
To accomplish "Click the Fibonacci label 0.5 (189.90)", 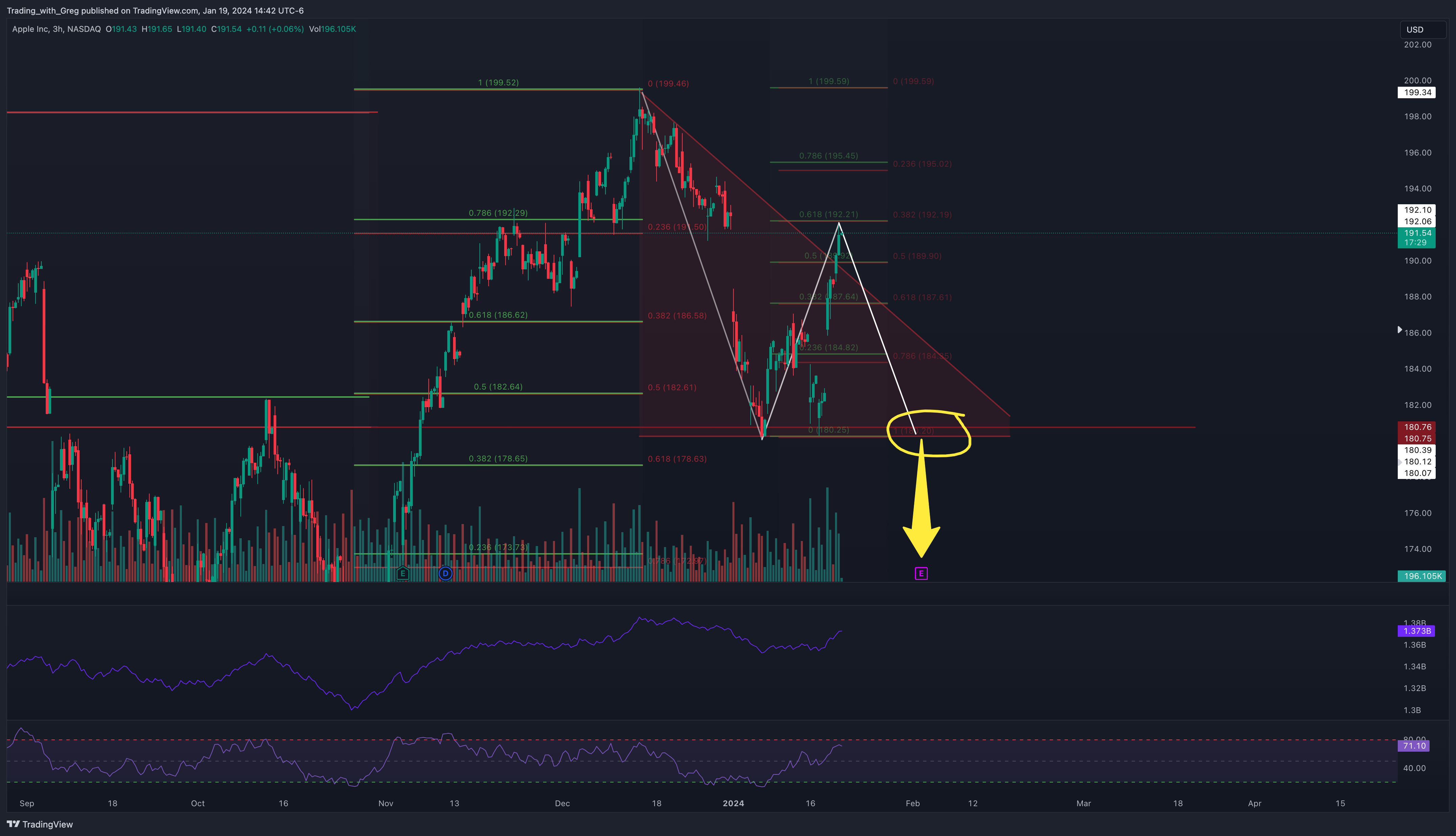I will pos(917,255).
